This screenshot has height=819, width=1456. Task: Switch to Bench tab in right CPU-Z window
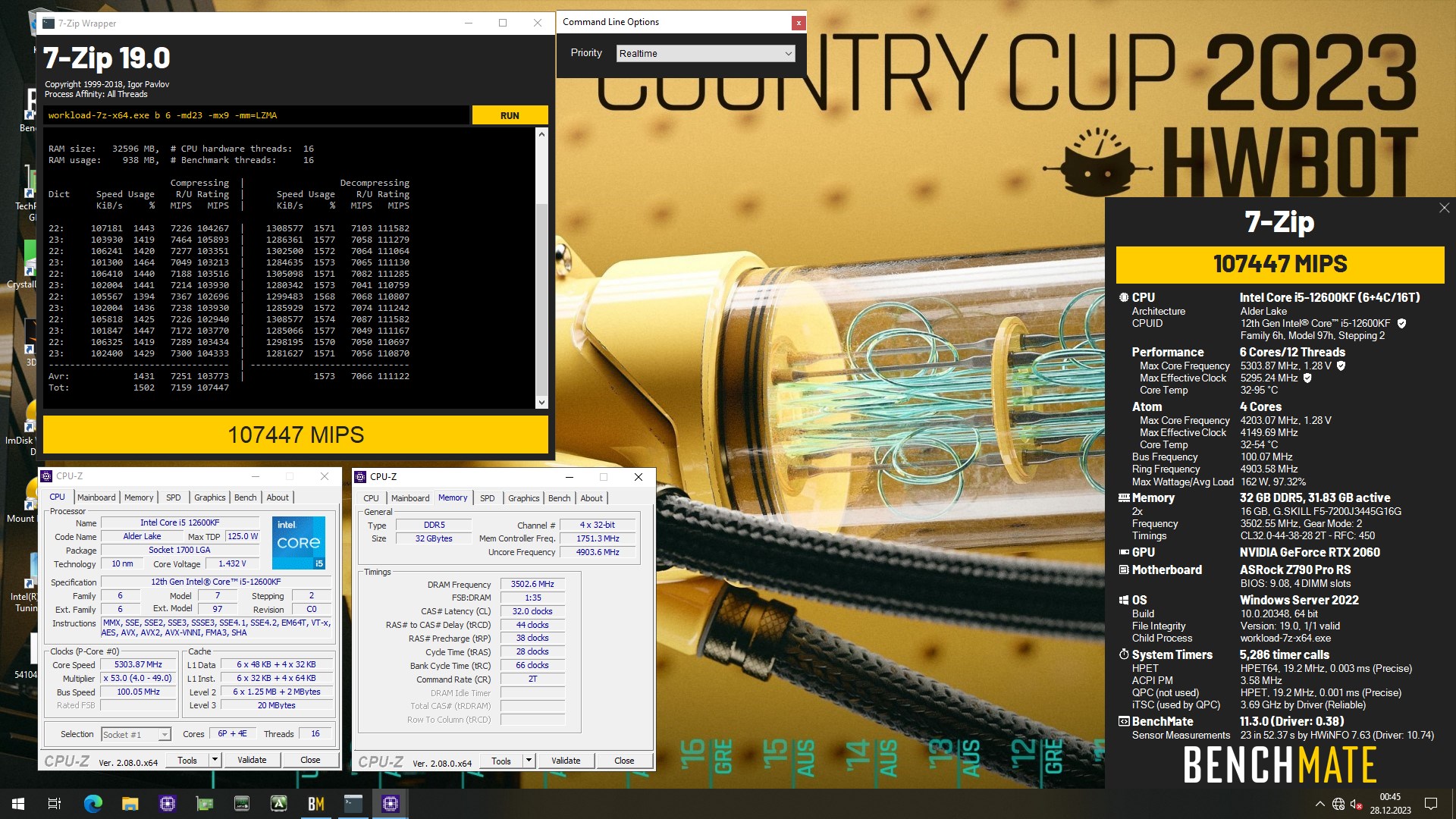(559, 498)
